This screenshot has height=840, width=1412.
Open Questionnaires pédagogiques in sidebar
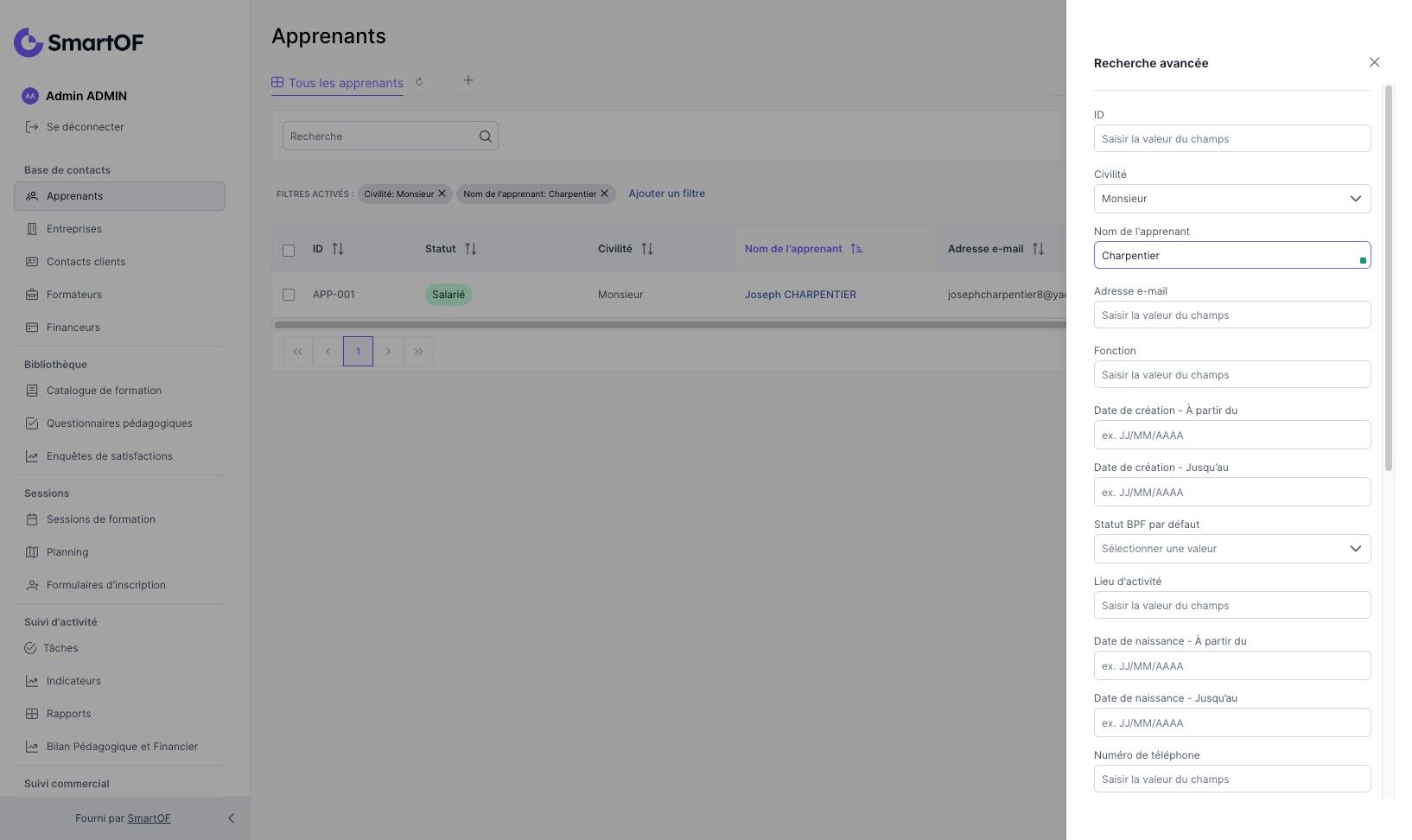(119, 423)
